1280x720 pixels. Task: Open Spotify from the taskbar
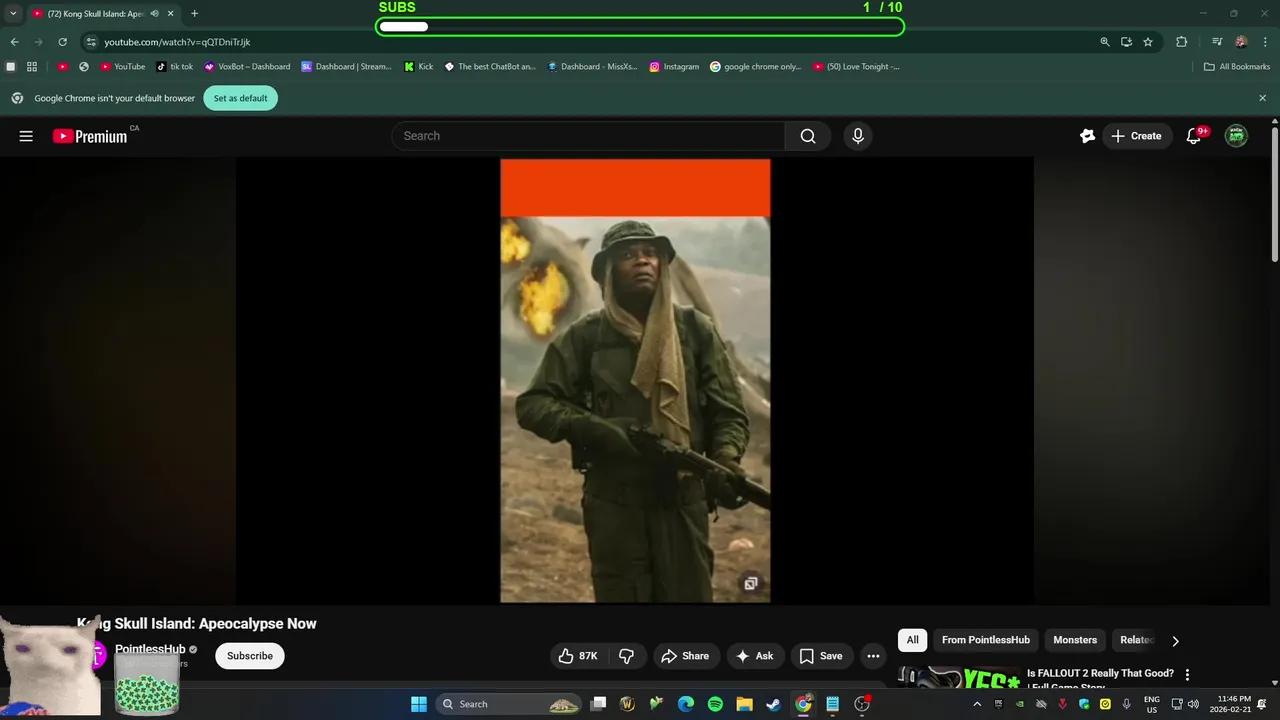tap(715, 704)
